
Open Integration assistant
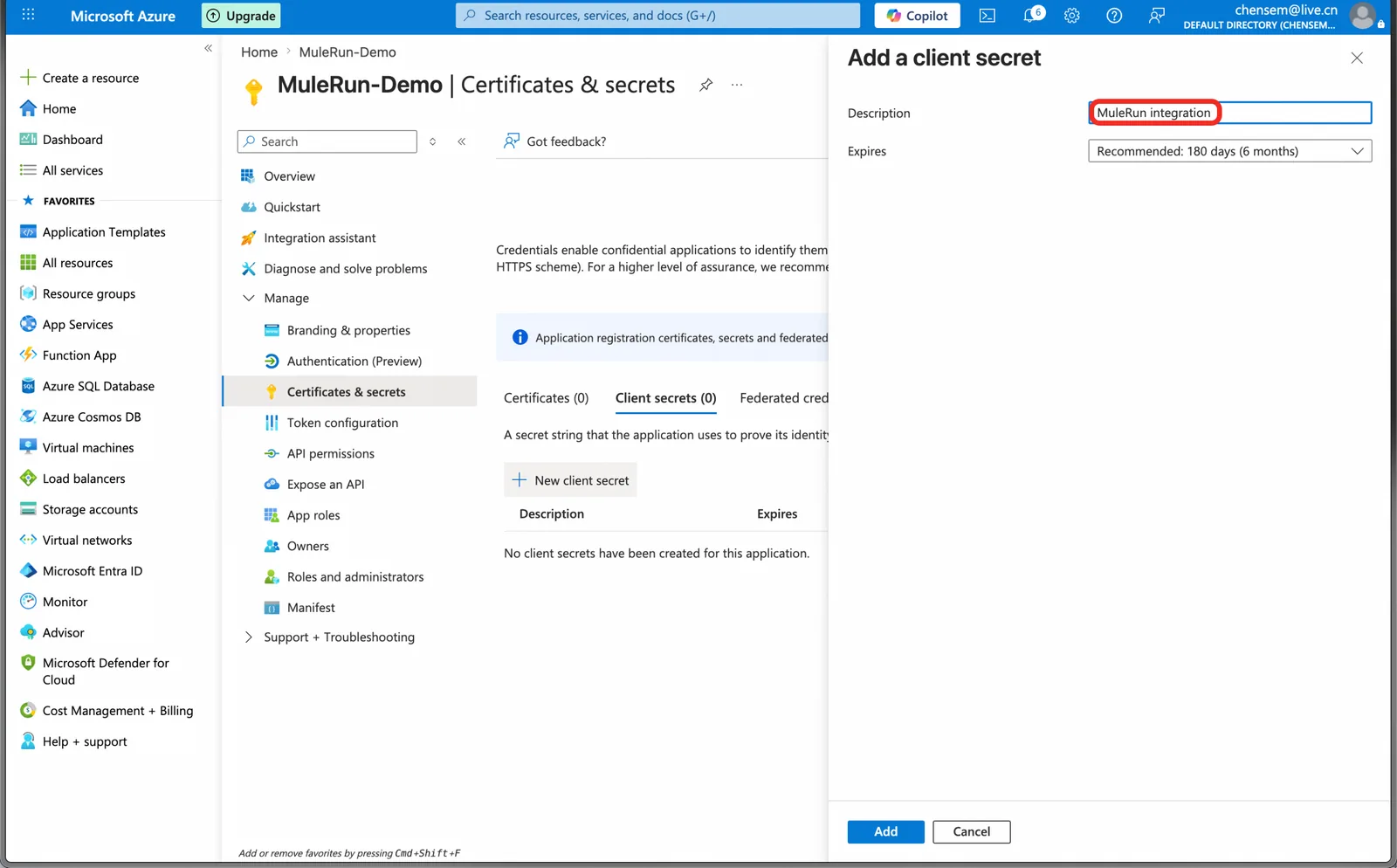pyautogui.click(x=320, y=238)
